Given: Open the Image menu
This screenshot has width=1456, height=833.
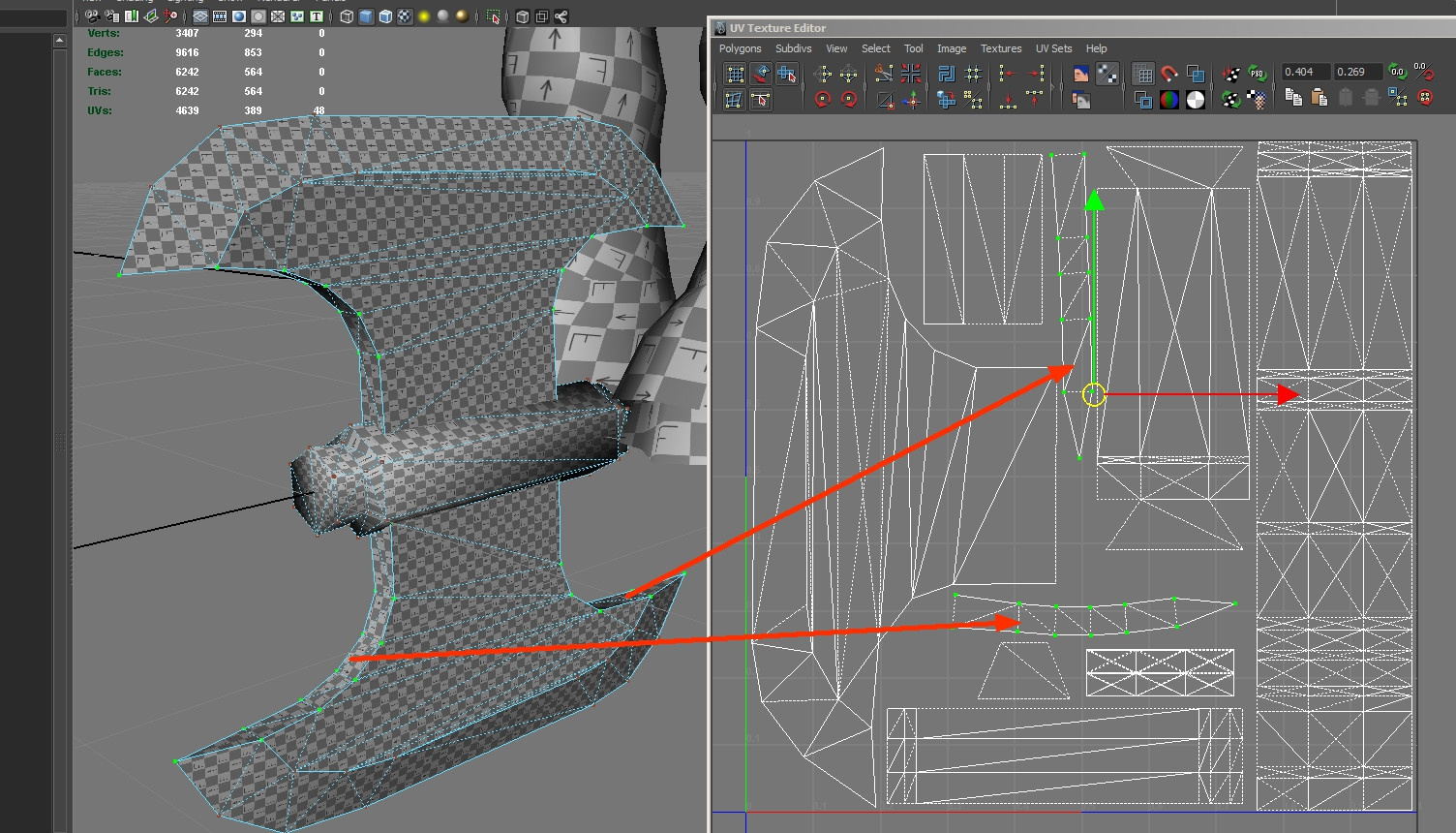Looking at the screenshot, I should 952,48.
